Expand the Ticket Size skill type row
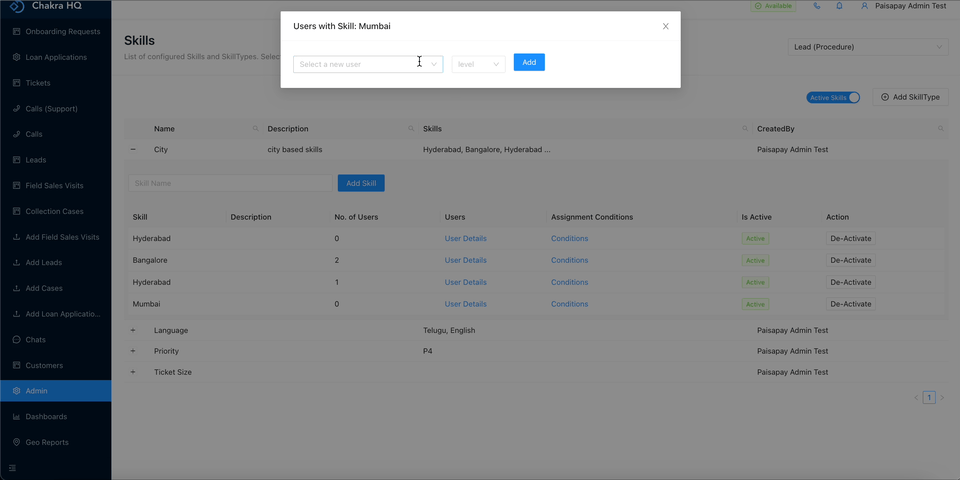Screen dimensions: 960x480 coord(133,372)
